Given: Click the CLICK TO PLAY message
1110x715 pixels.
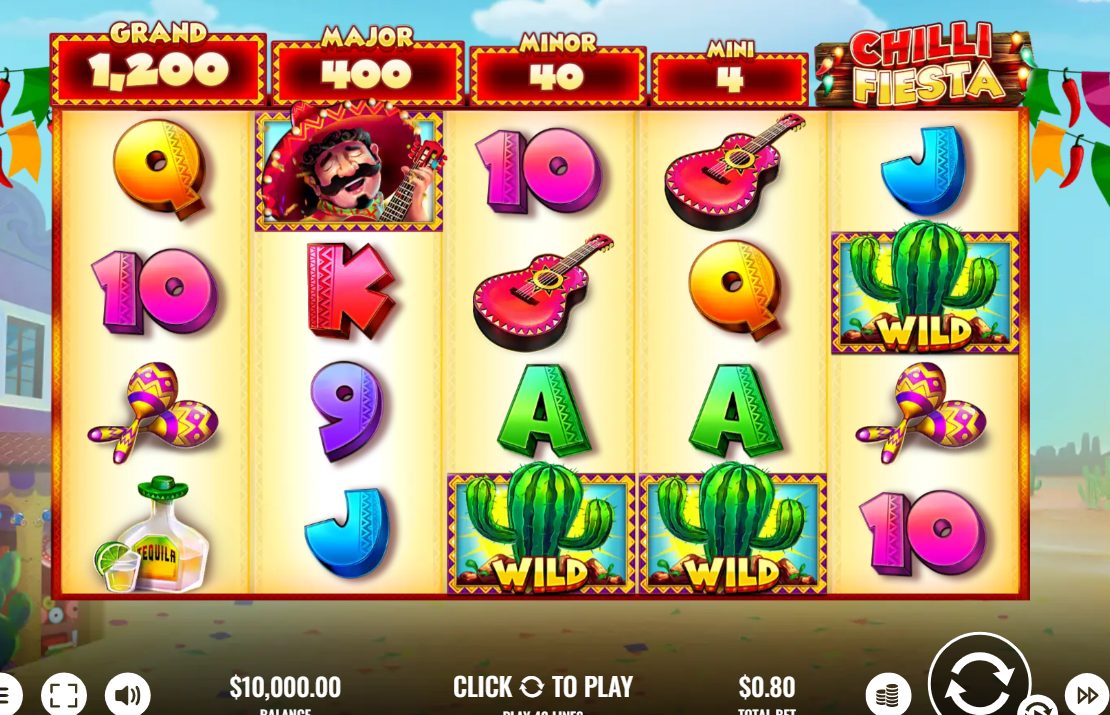Looking at the screenshot, I should 543,687.
